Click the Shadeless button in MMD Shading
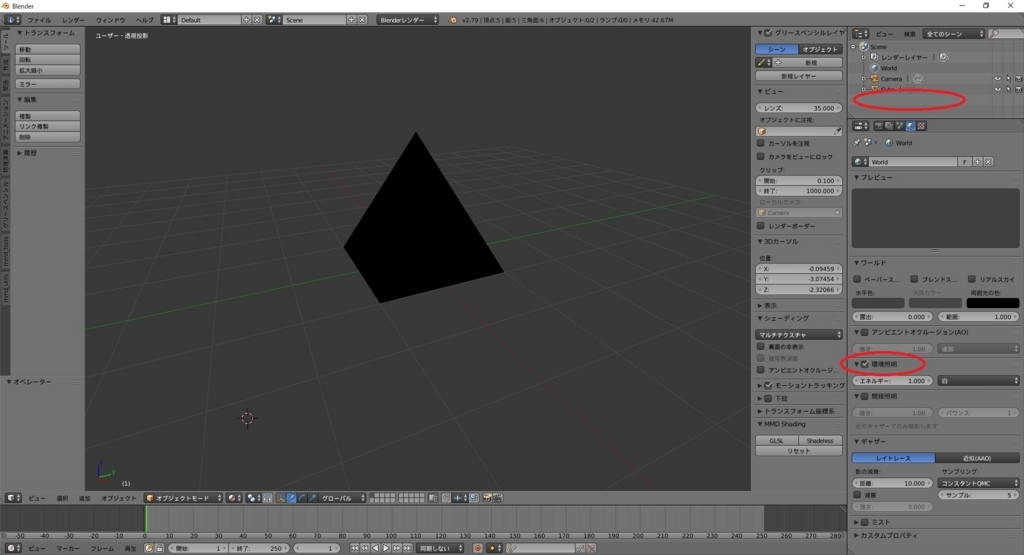This screenshot has height=555, width=1024. (x=820, y=441)
